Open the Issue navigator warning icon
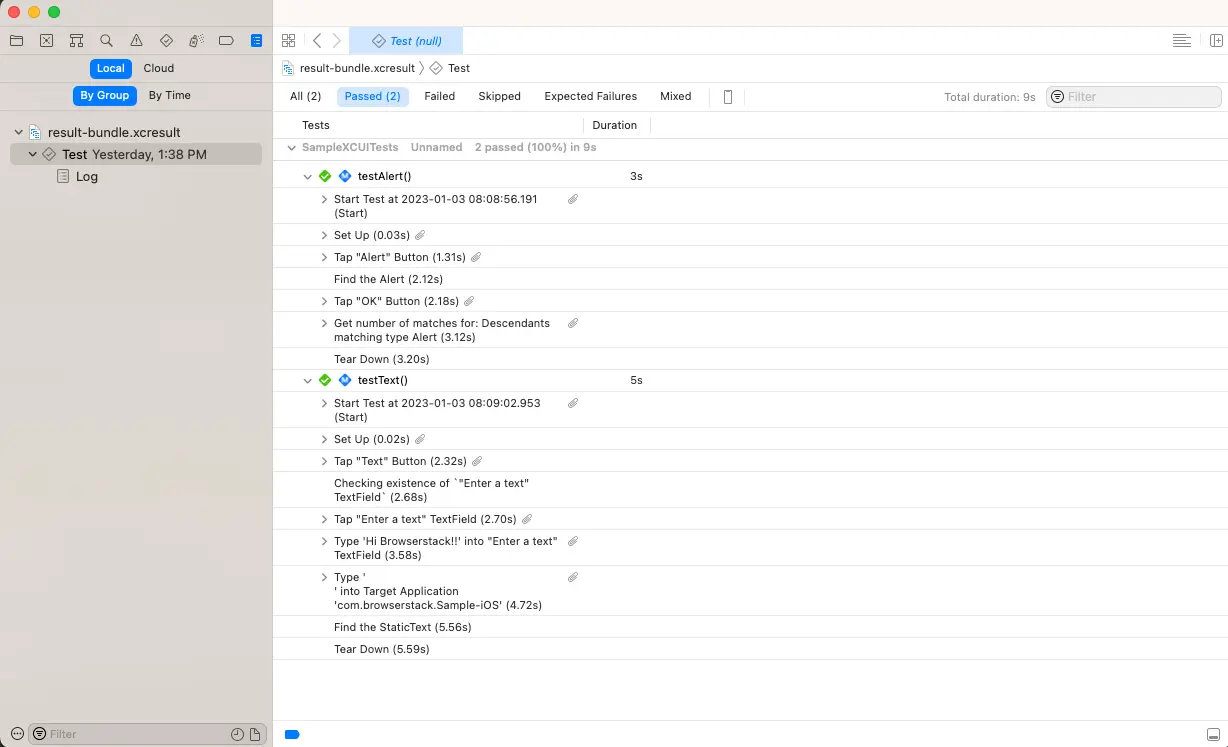1228x747 pixels. [136, 41]
